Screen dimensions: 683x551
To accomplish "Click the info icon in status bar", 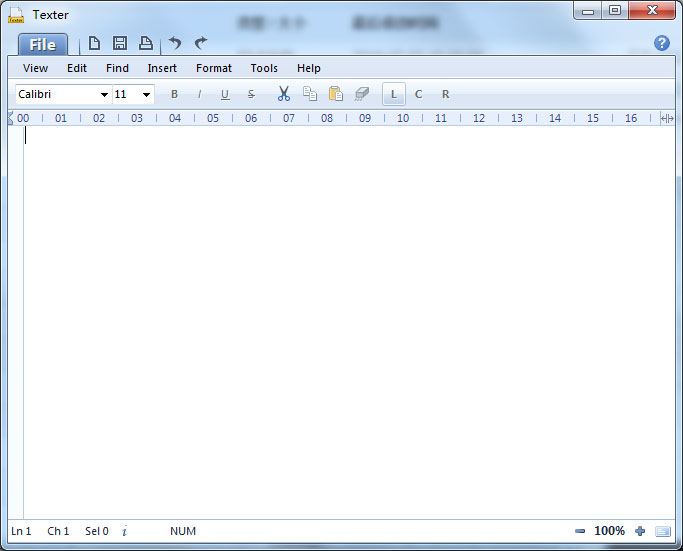I will (125, 531).
